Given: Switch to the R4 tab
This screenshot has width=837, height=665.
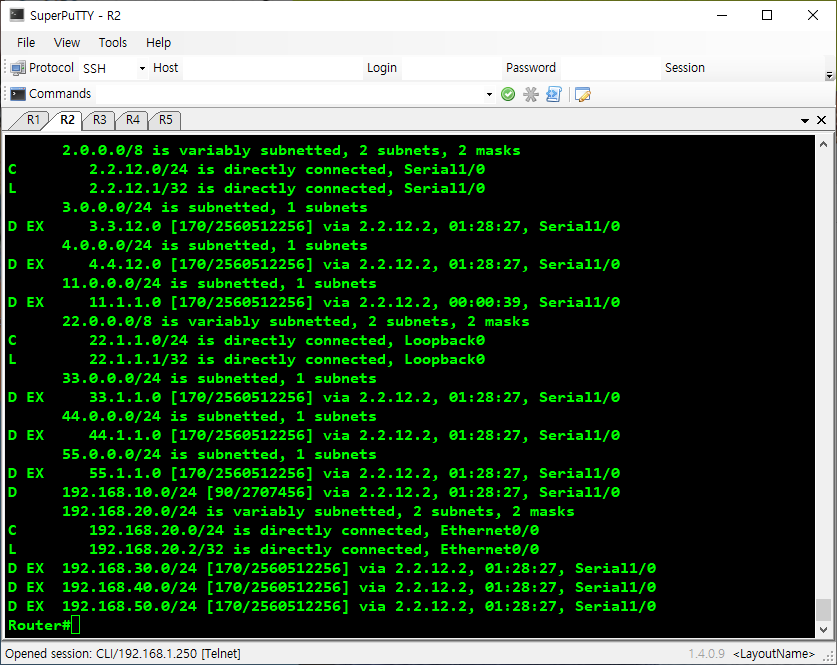Looking at the screenshot, I should pos(133,120).
